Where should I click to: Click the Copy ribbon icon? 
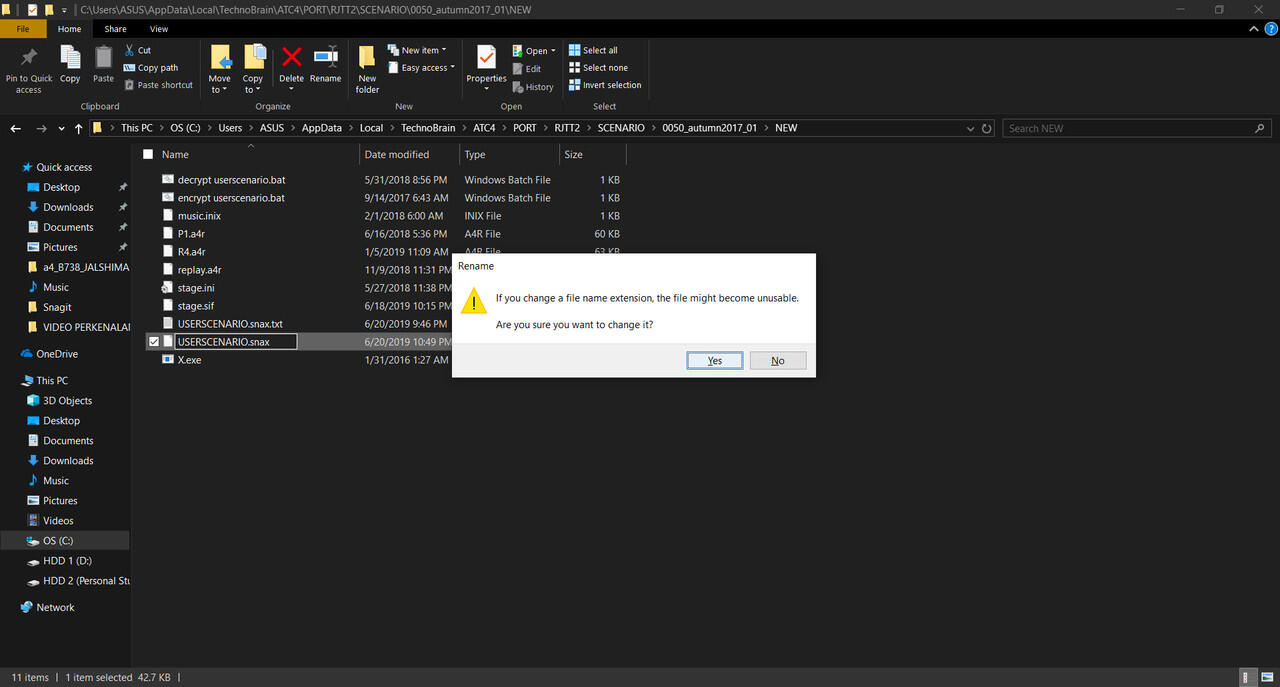point(70,58)
